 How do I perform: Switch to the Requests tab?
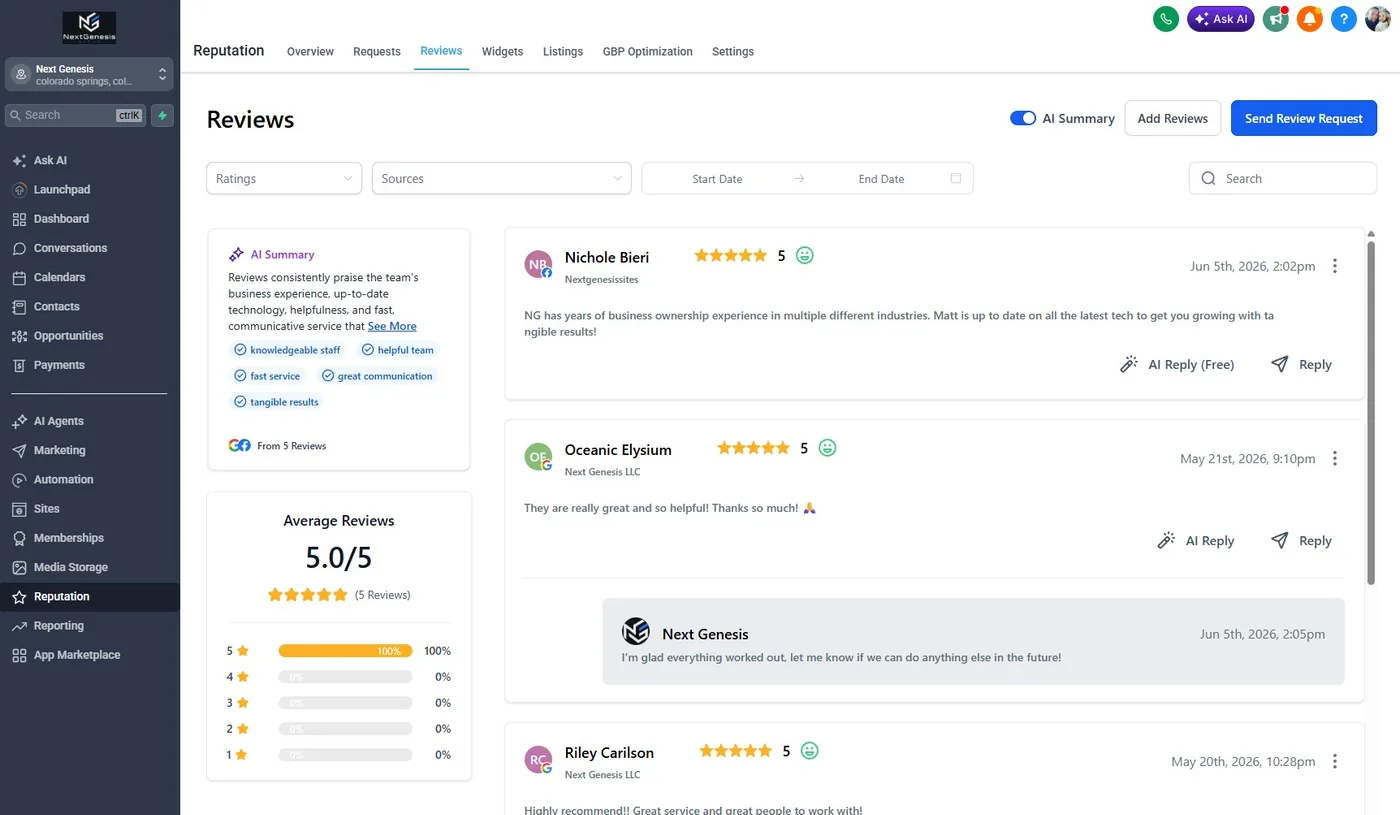[x=377, y=52]
